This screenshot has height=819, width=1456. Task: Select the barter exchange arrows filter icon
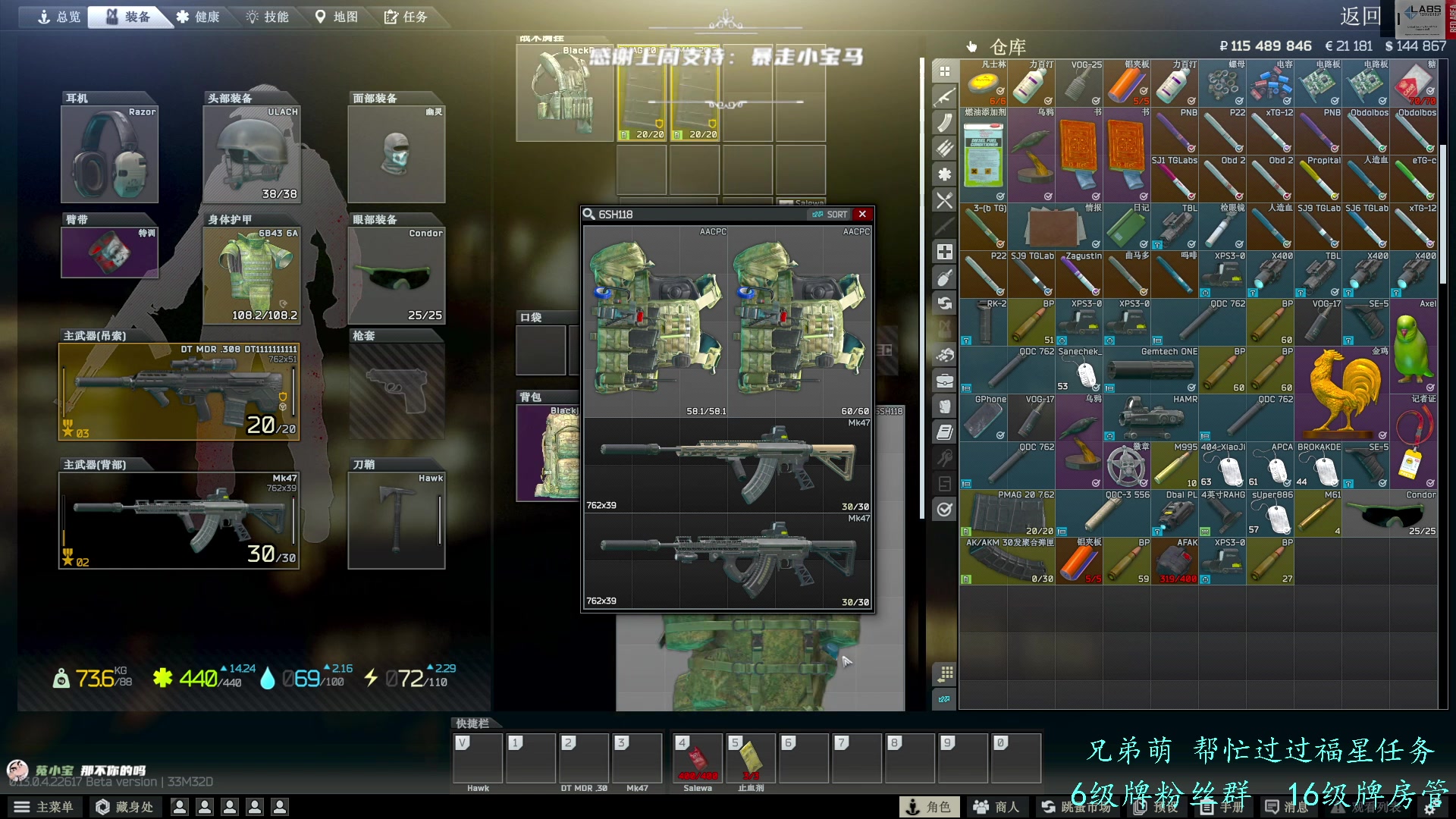click(944, 303)
